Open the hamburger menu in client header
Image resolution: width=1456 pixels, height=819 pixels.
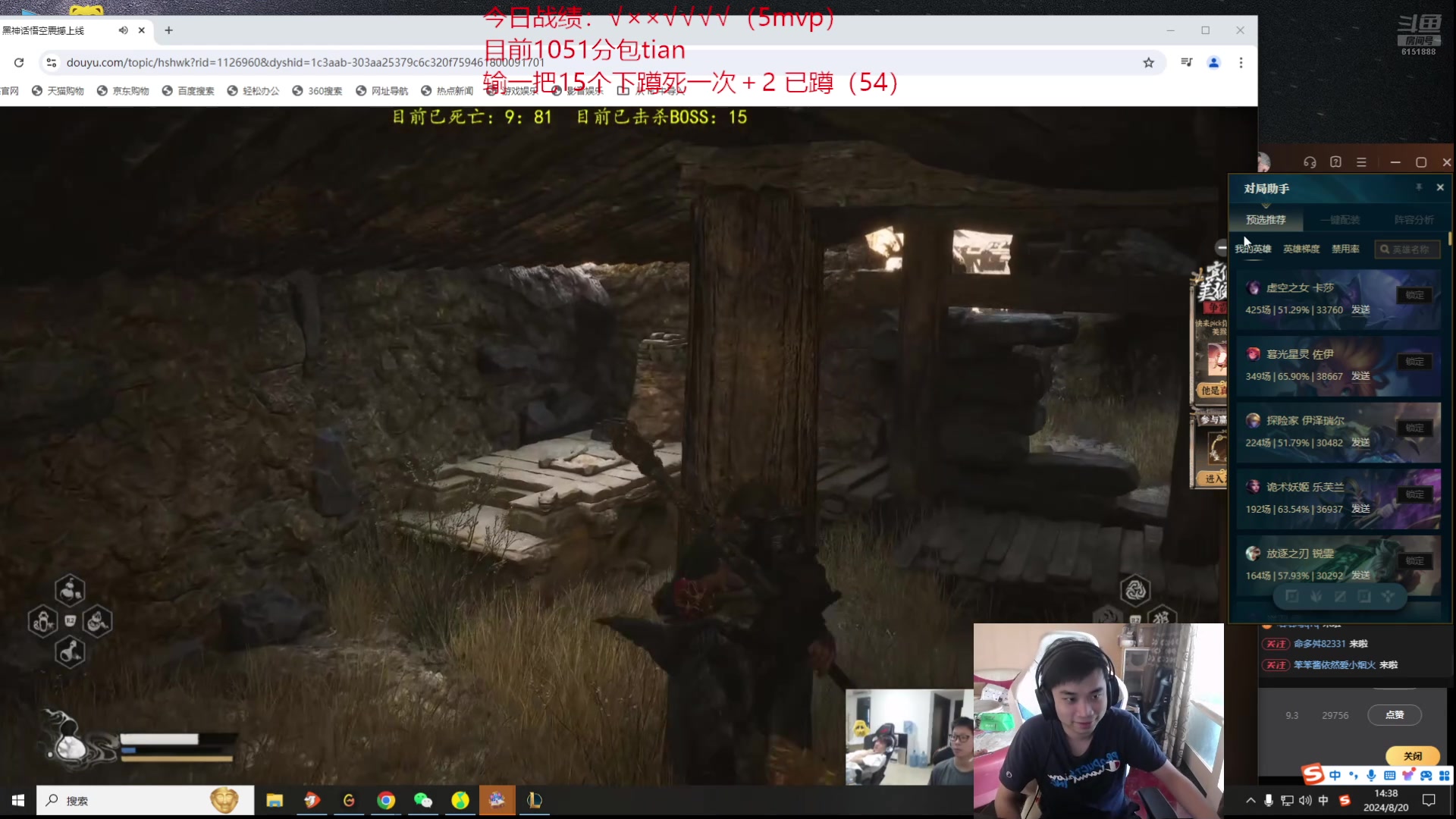click(x=1361, y=162)
